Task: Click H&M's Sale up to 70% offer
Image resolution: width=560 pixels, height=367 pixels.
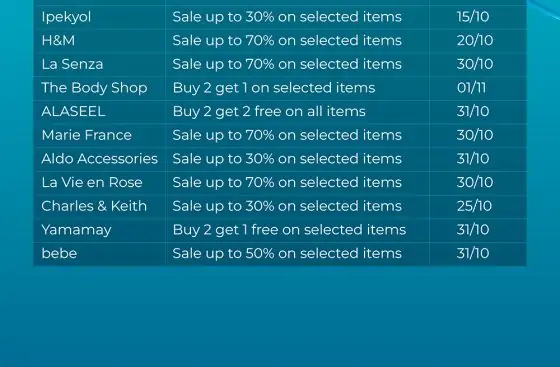Action: pyautogui.click(x=287, y=41)
